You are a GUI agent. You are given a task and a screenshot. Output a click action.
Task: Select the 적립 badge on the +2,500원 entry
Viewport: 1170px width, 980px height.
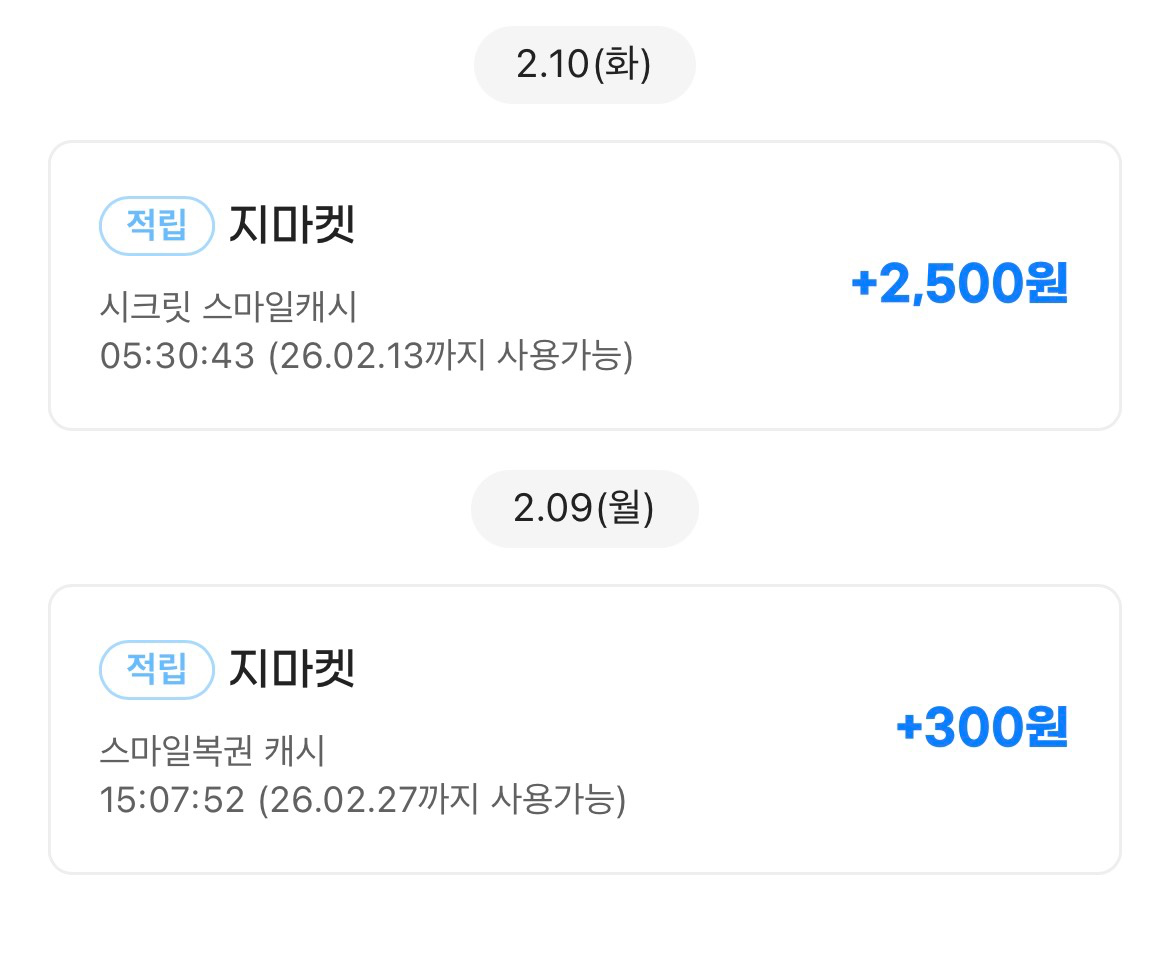(157, 226)
